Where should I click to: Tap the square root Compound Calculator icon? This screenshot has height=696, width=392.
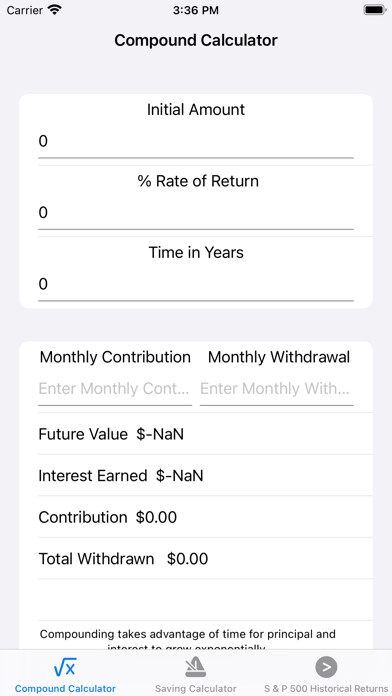coord(65,667)
